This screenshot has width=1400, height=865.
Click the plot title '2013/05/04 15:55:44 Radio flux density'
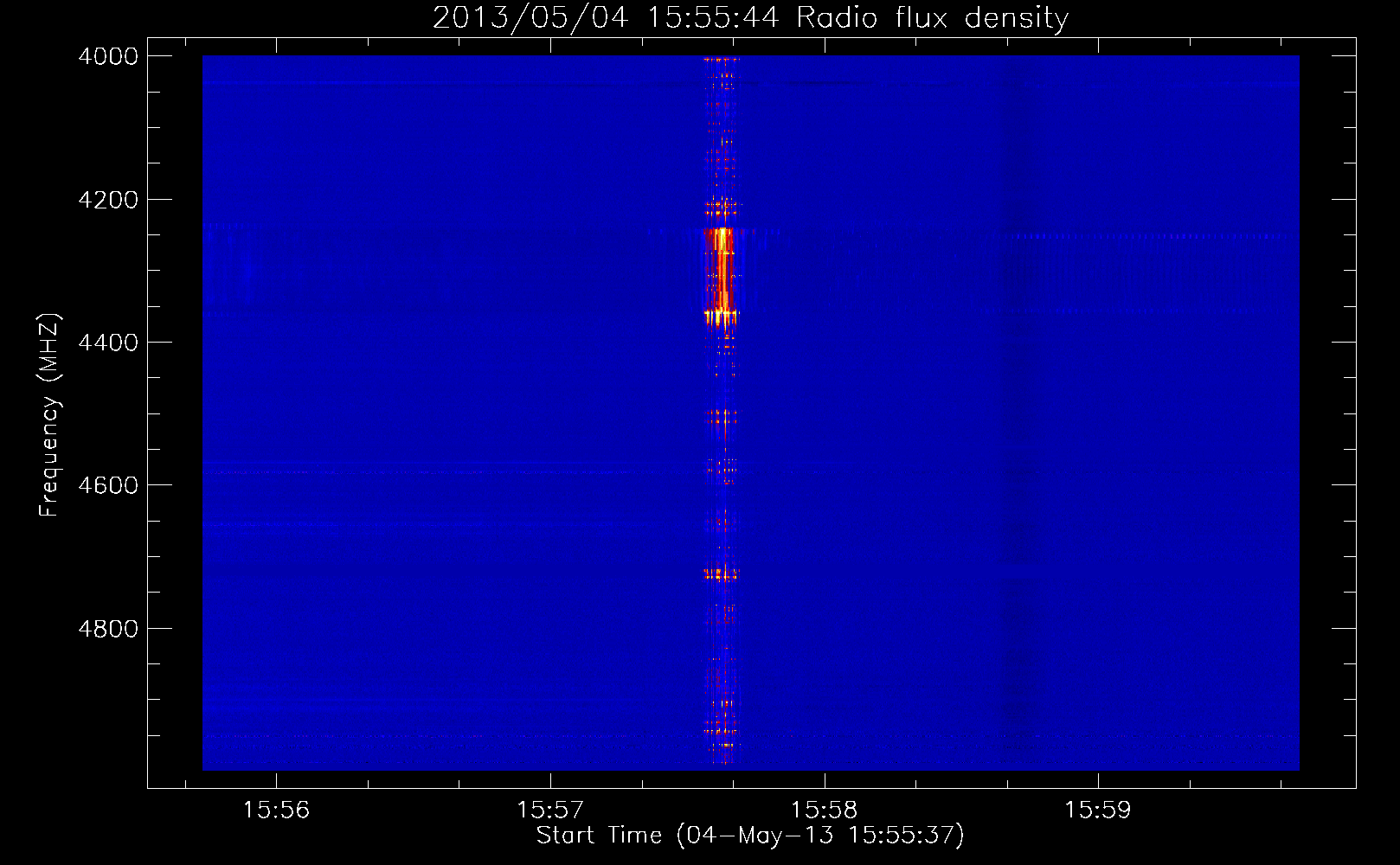click(750, 17)
